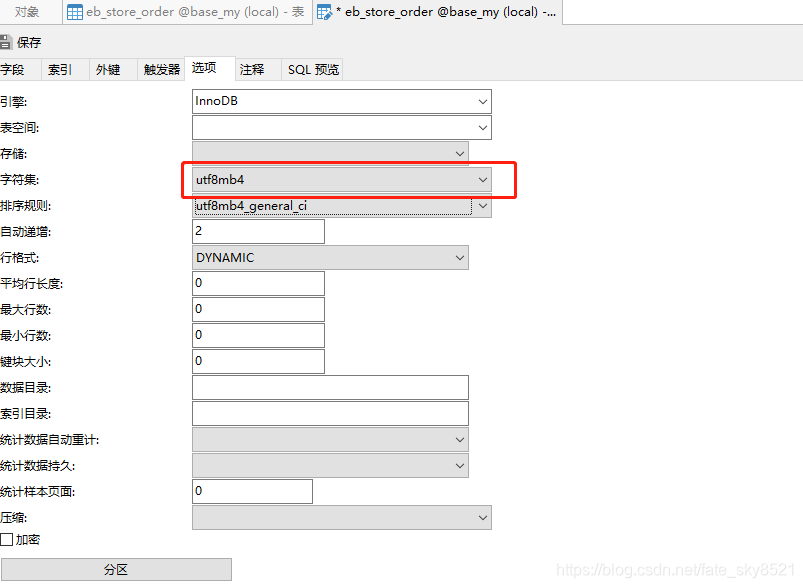Click the 分区 partition button
Screen dimensions: 803x588
tap(116, 570)
